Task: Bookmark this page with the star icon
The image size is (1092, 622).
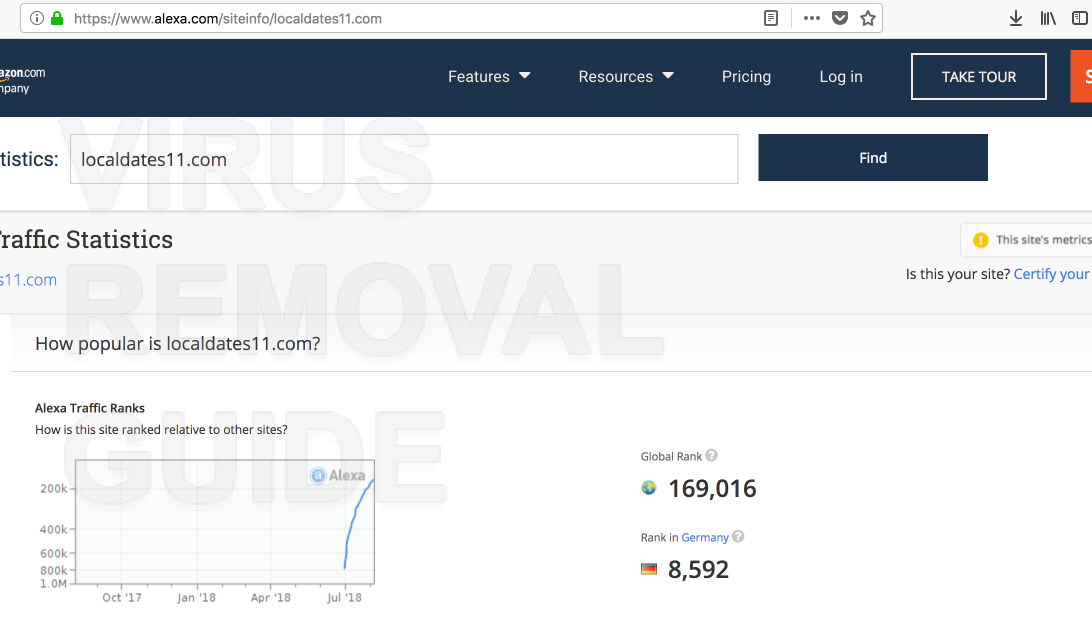Action: pos(868,19)
